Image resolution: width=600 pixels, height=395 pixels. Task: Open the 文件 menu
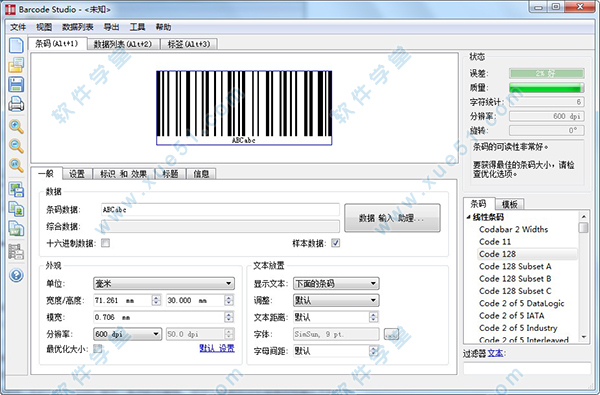pos(18,27)
